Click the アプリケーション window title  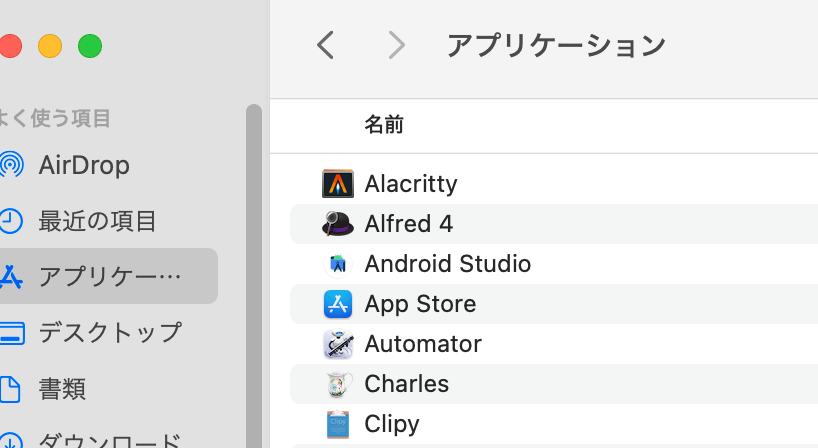click(x=556, y=45)
